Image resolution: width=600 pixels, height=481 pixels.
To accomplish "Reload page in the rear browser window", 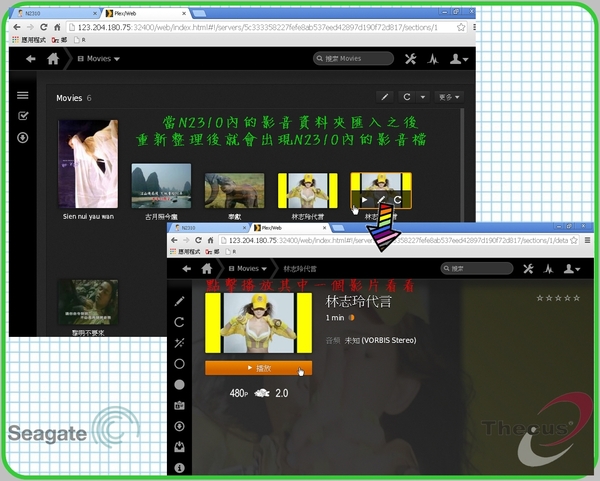I will click(44, 27).
